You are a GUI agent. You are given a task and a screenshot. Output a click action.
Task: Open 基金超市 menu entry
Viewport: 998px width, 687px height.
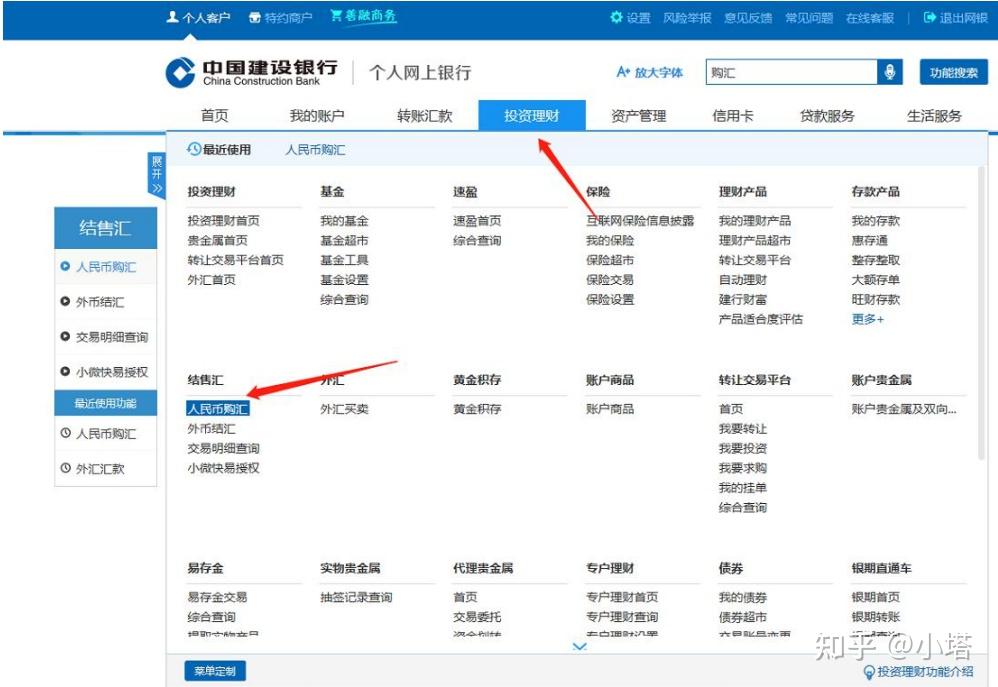pos(344,240)
